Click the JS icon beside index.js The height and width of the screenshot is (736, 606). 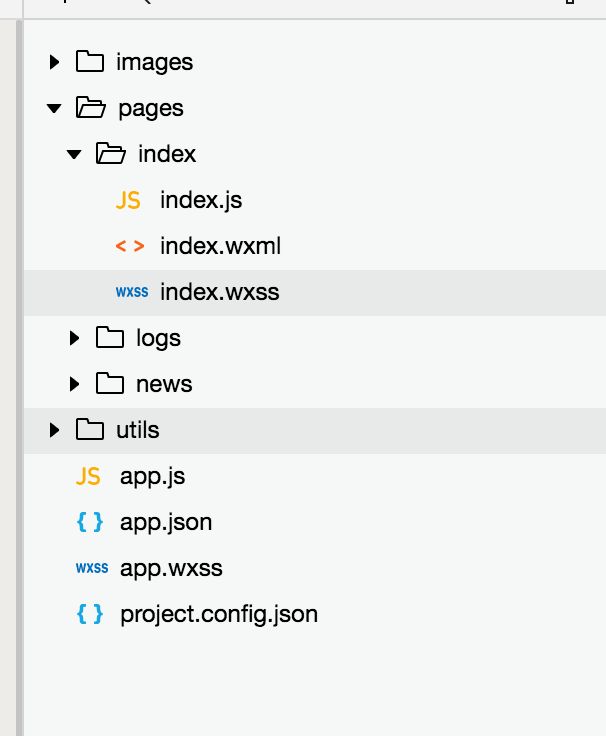click(x=128, y=200)
